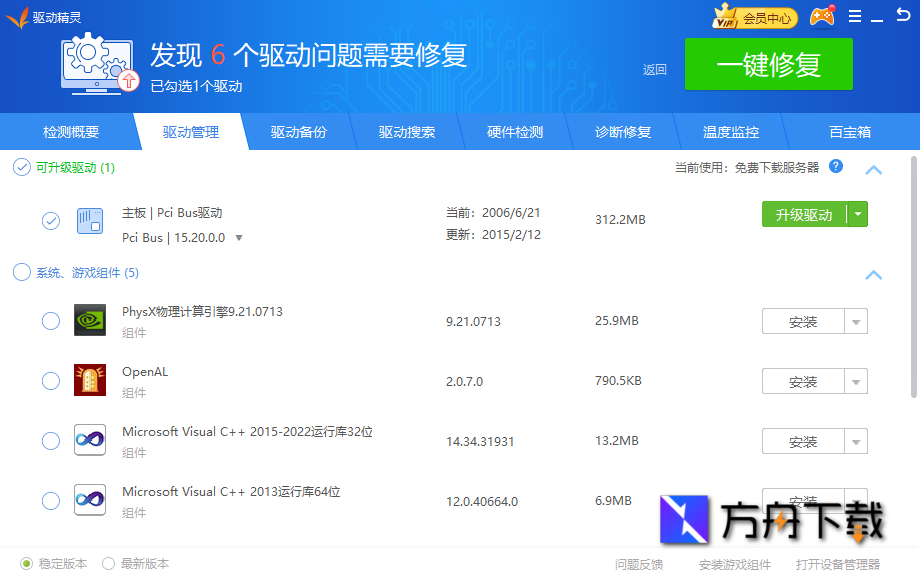Viewport: 920px width, 580px height.
Task: Click the help question mark beside 免费下载服务器
Action: click(x=837, y=166)
